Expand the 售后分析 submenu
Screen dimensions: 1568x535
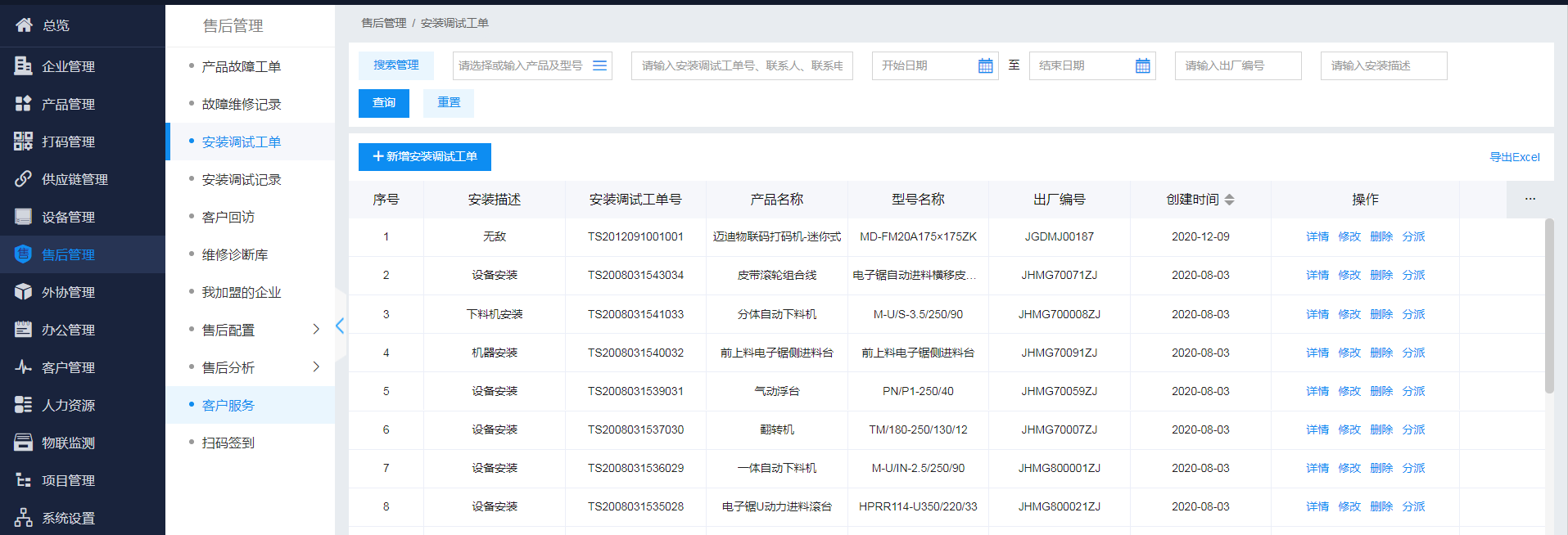[316, 366]
